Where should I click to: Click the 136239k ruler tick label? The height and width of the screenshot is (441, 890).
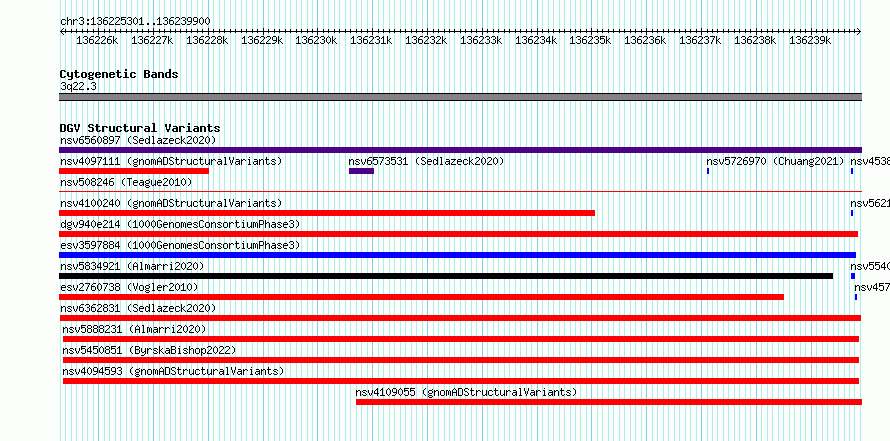810,40
